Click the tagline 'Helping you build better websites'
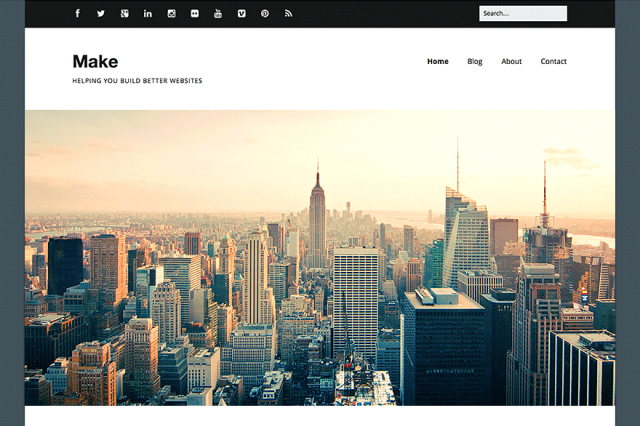The height and width of the screenshot is (426, 640). point(137,81)
